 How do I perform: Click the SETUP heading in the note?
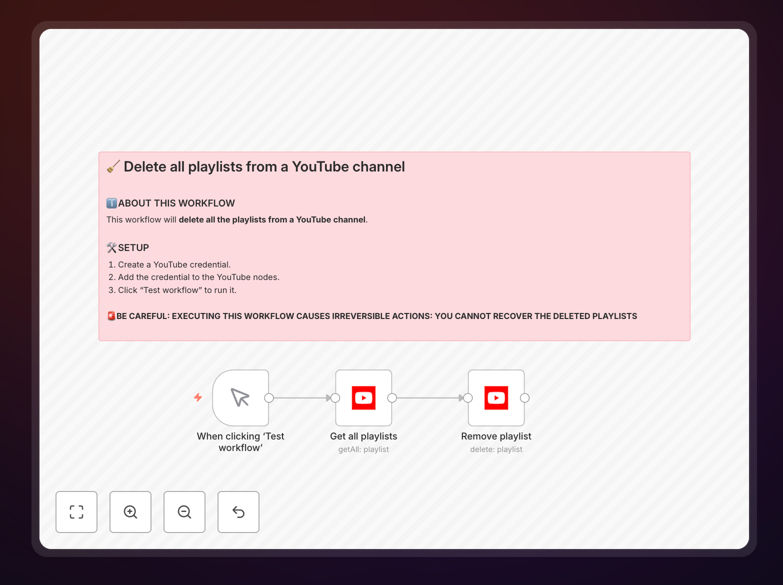point(128,248)
